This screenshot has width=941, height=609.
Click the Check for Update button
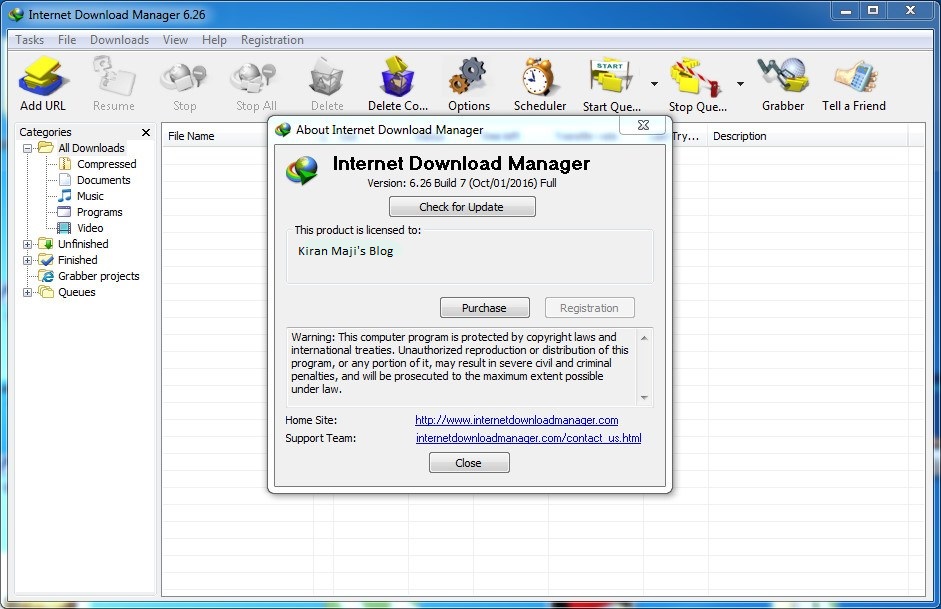[462, 207]
